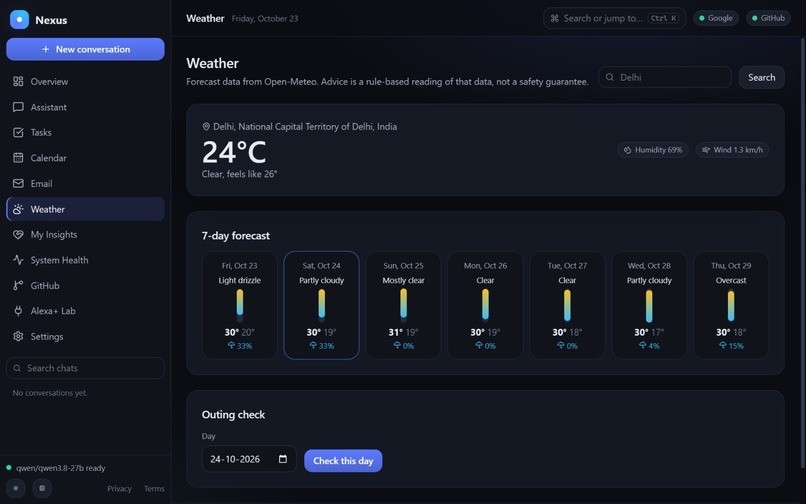
Task: Click the 31° high on Sunday
Action: tap(395, 332)
